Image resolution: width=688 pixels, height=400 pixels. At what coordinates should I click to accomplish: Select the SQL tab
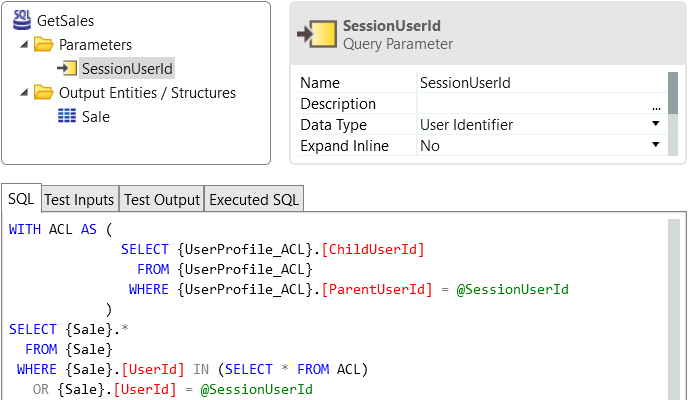click(x=21, y=199)
